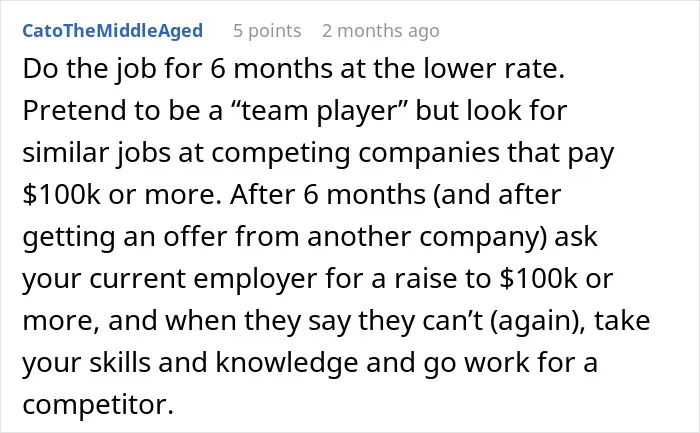
Task: Click the '5 points' score label
Action: point(267,31)
